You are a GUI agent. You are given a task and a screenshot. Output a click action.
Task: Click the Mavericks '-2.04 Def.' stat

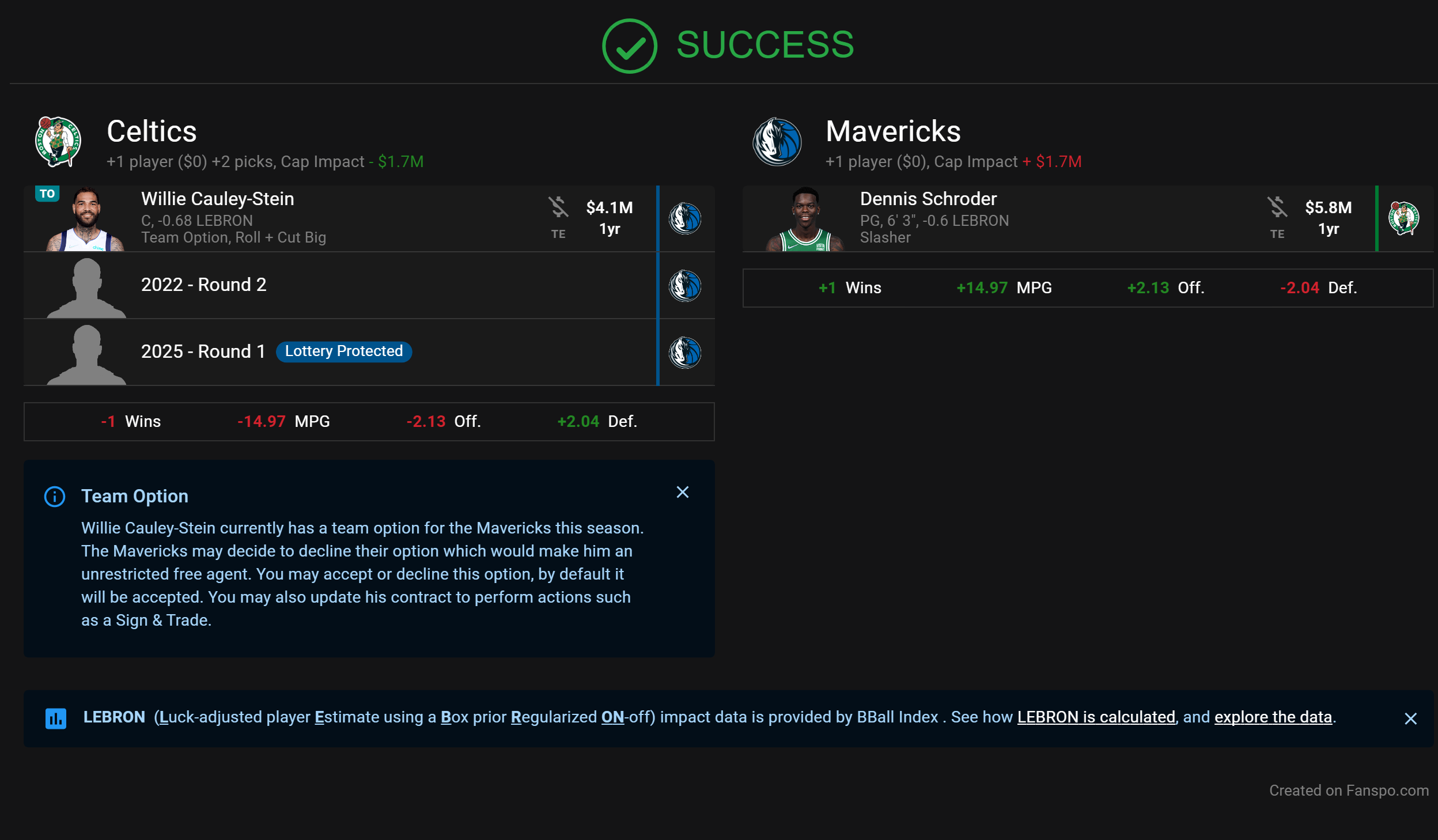coord(1318,288)
